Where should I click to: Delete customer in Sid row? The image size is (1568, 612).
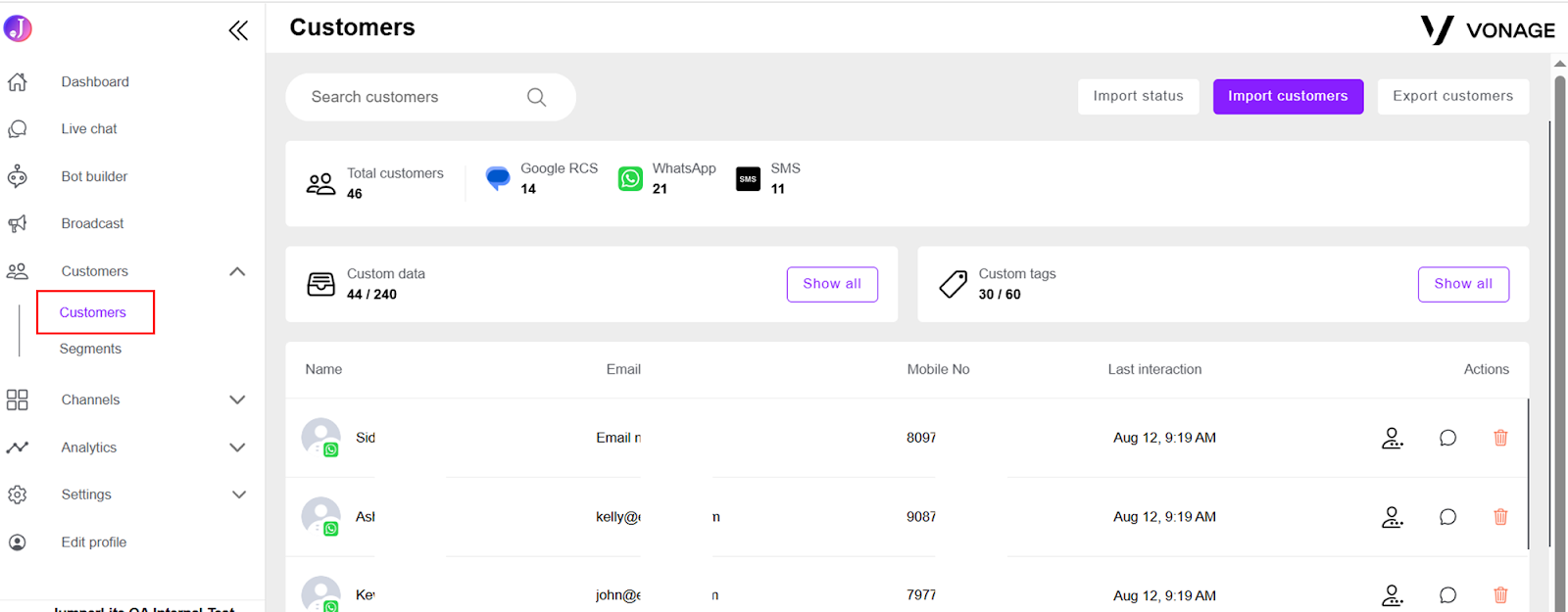[x=1500, y=438]
